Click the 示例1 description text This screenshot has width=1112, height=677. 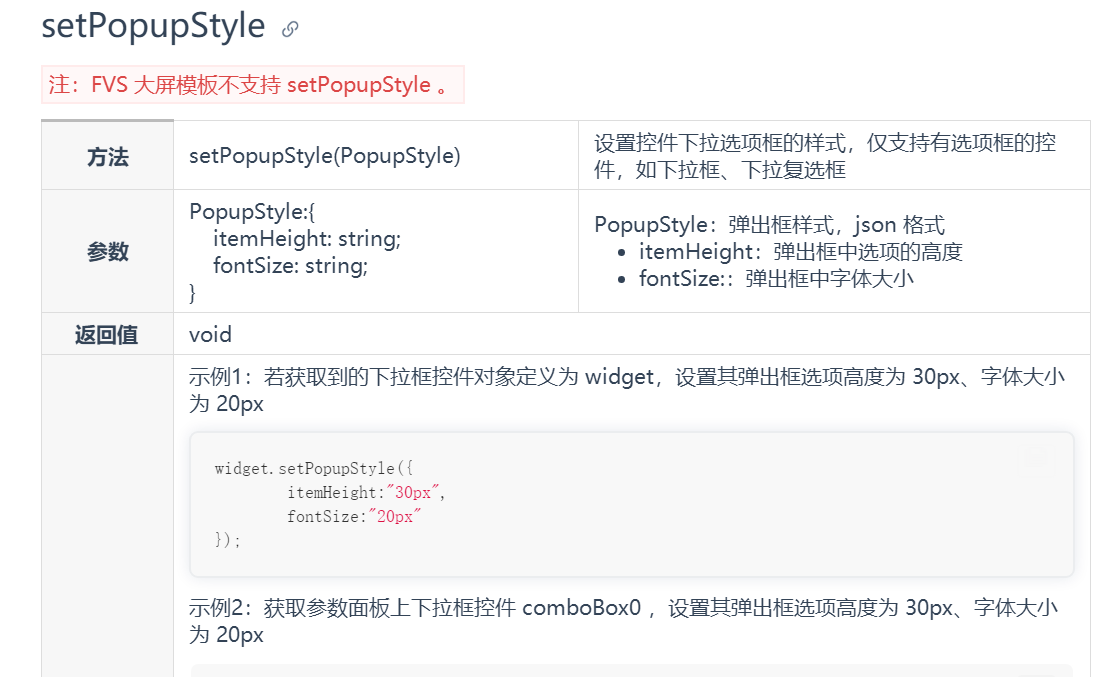pos(627,390)
